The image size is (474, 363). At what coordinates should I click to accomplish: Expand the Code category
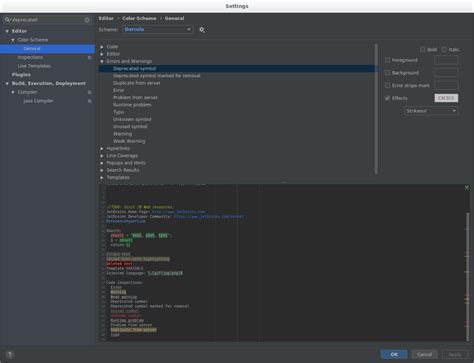pos(102,47)
